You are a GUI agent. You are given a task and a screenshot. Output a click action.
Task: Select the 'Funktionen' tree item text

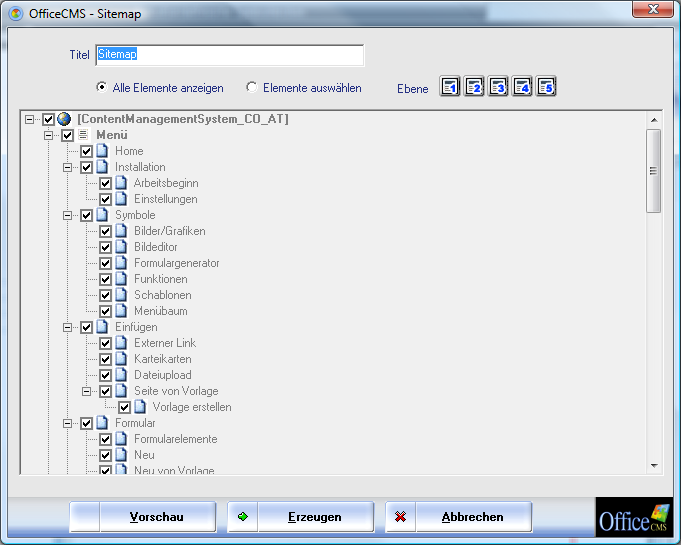pyautogui.click(x=161, y=279)
